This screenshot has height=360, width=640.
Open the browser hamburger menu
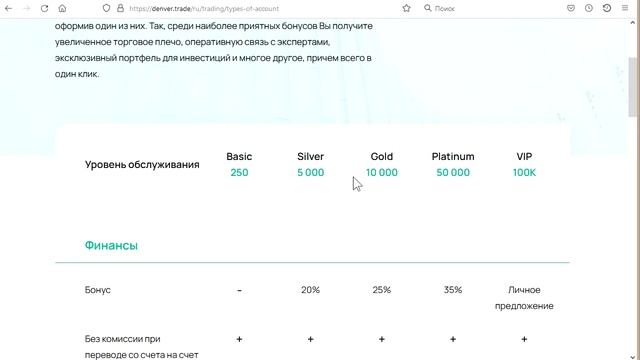(x=625, y=8)
